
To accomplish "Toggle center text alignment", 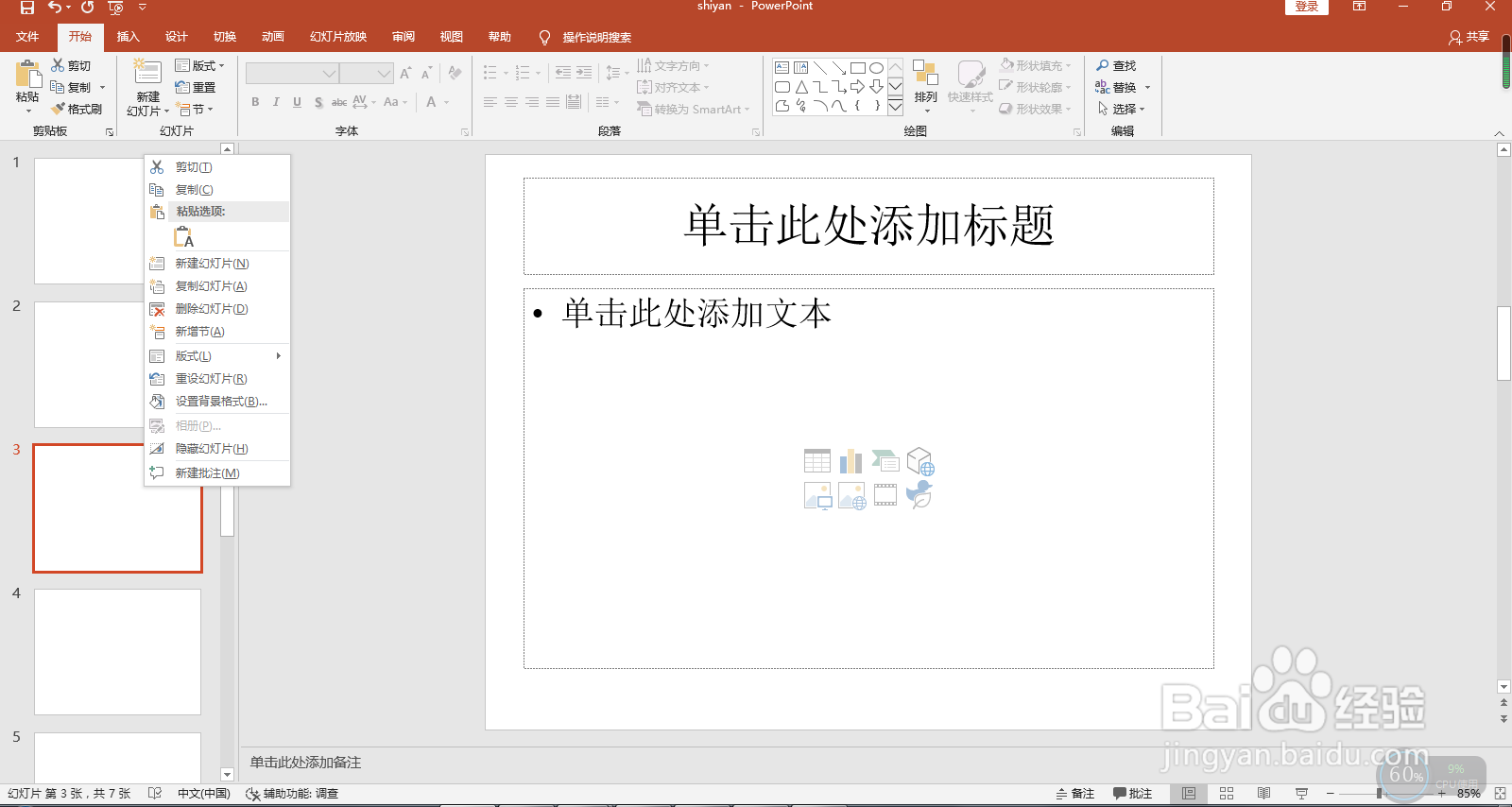I will (x=510, y=102).
